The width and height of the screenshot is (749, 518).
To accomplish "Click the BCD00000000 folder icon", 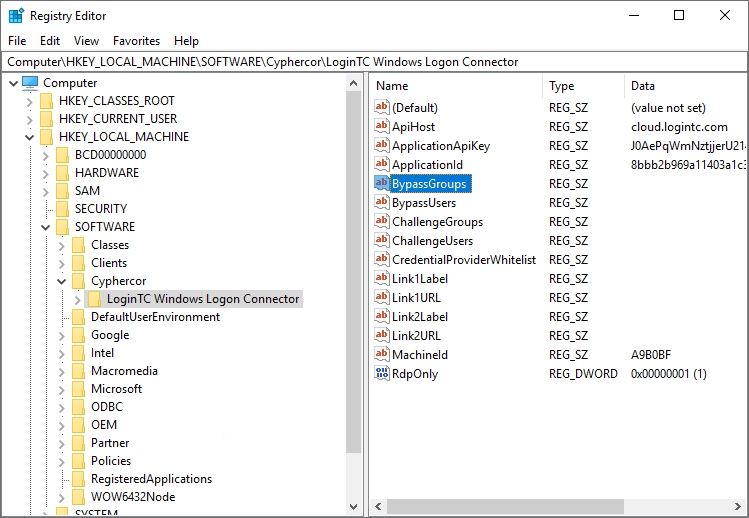I will [x=63, y=155].
